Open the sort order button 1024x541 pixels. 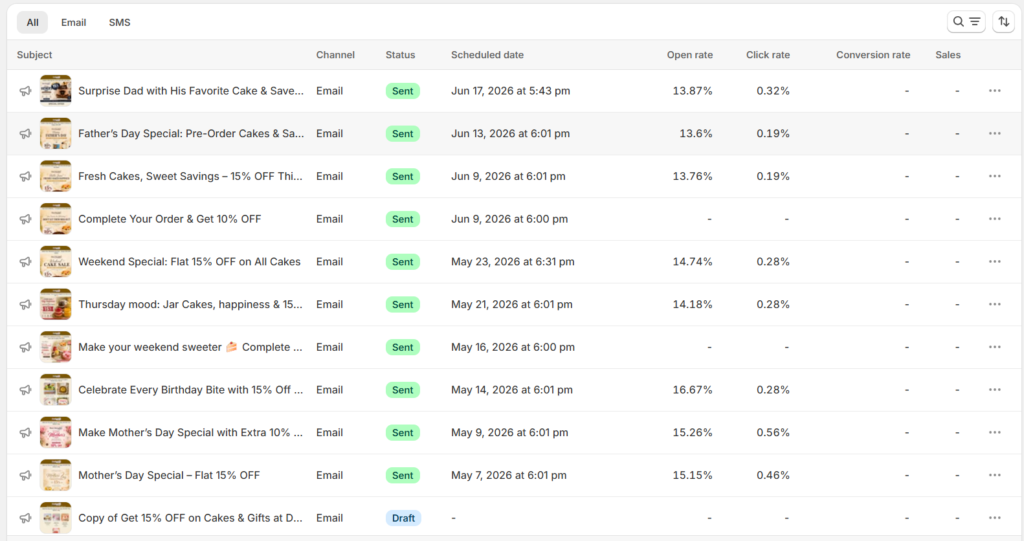pos(1004,22)
